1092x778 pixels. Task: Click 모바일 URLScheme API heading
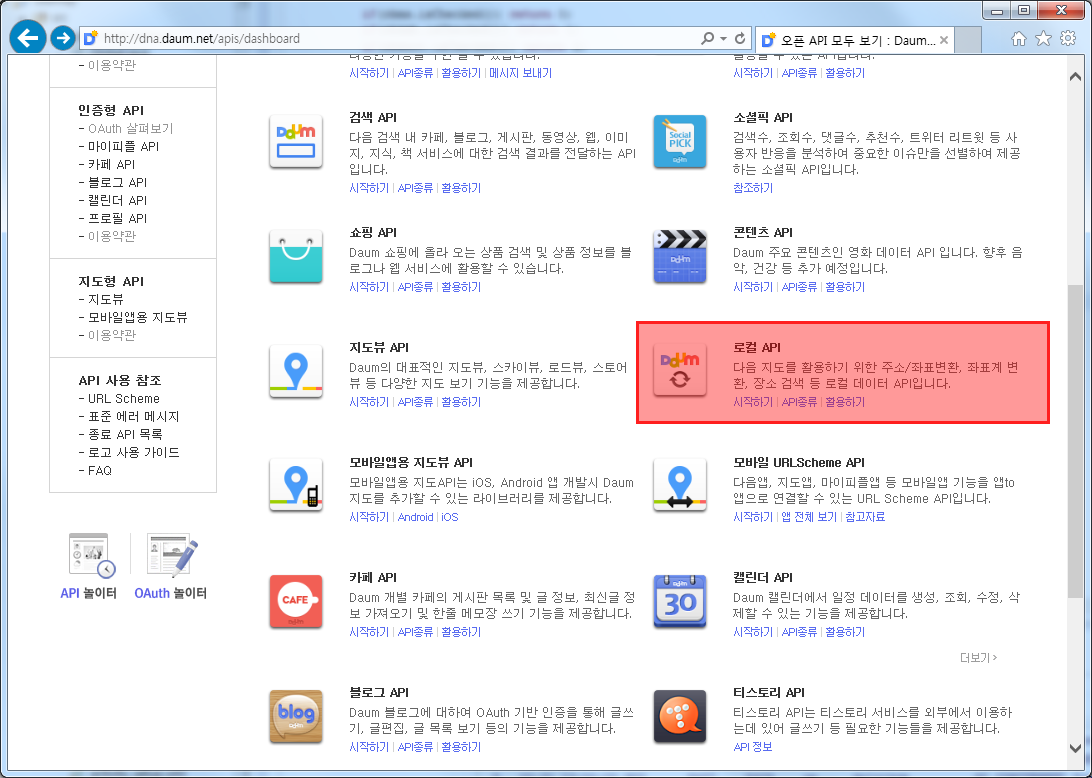(799, 462)
